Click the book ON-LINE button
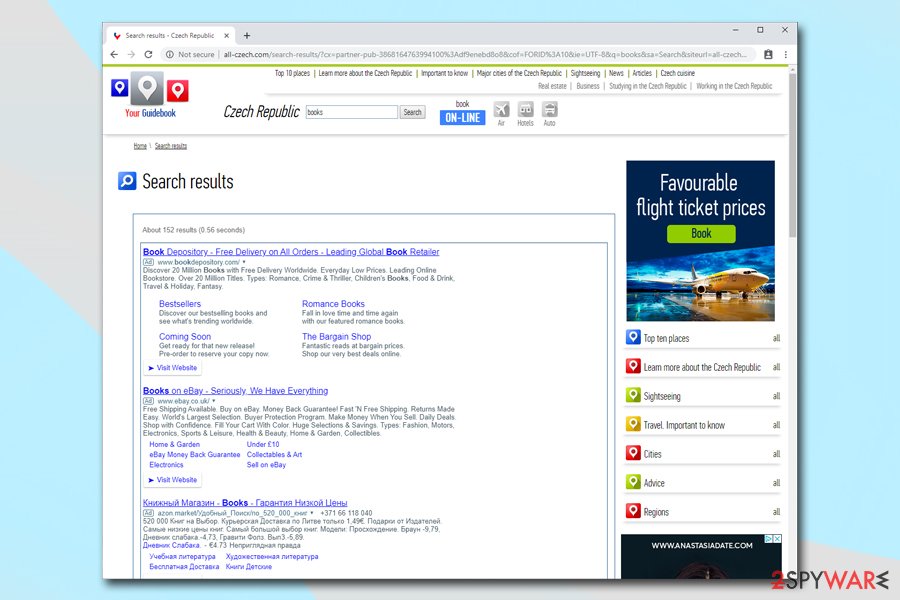900x600 pixels. [x=462, y=118]
